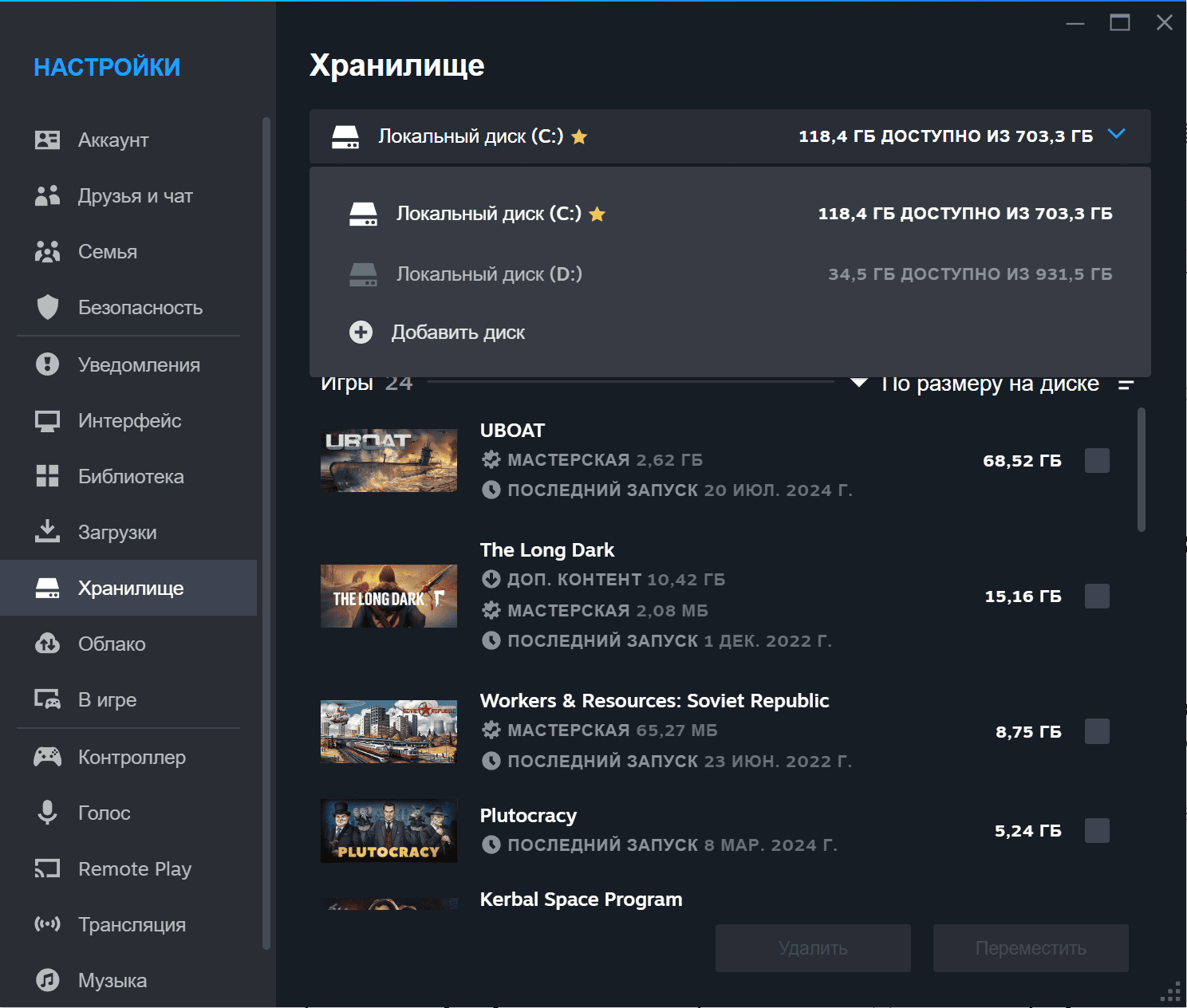Viewport: 1187px width, 1008px height.
Task: Click the 68,52 ГБ size value
Action: pos(1022,461)
